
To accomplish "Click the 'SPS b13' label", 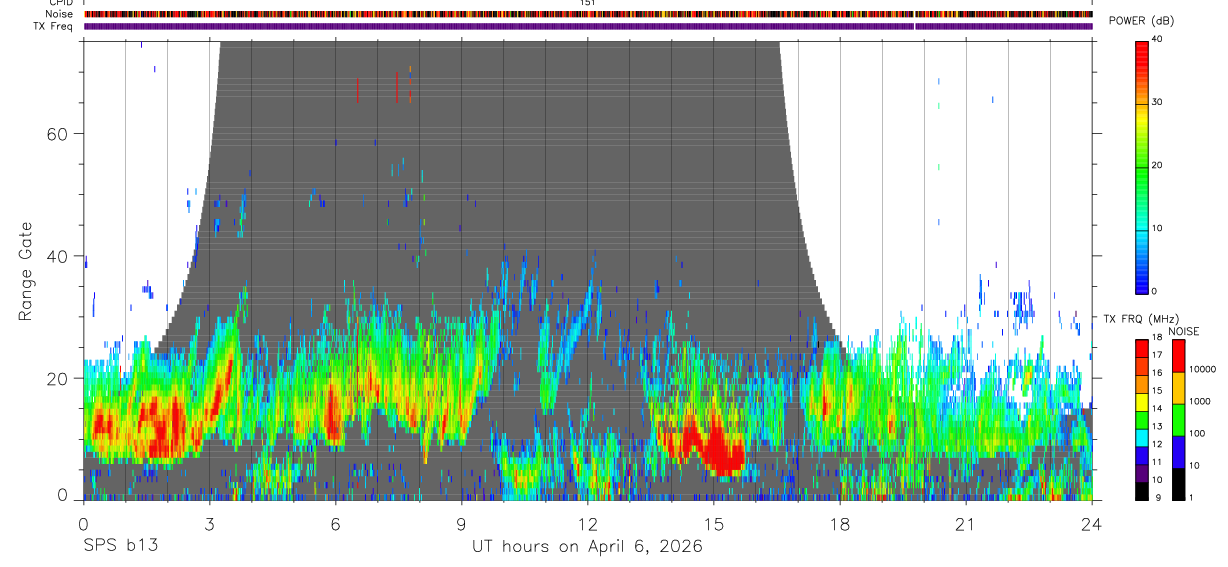I will 120,546.
